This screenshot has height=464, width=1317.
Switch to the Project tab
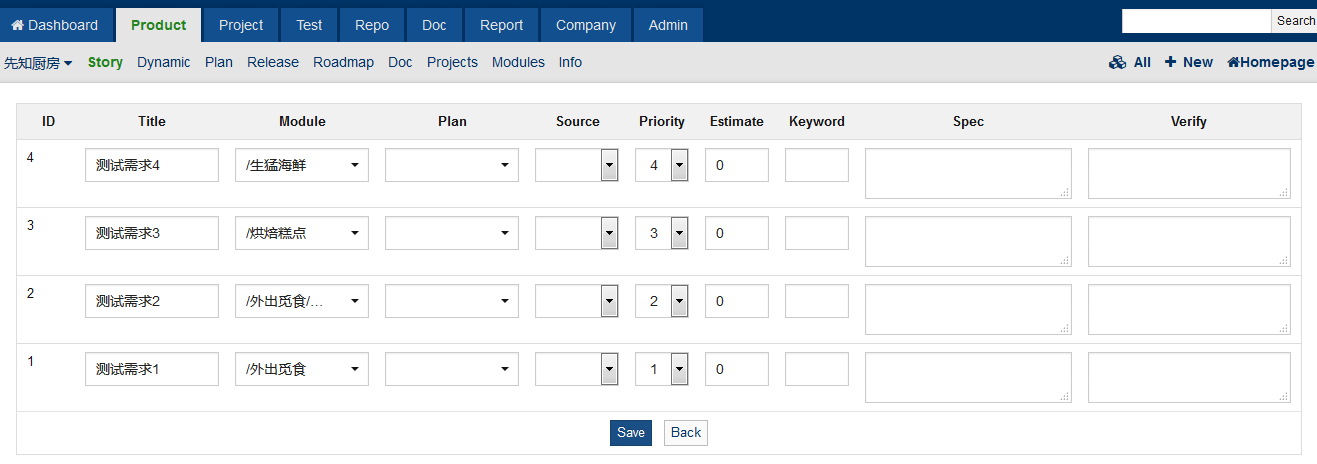click(241, 25)
